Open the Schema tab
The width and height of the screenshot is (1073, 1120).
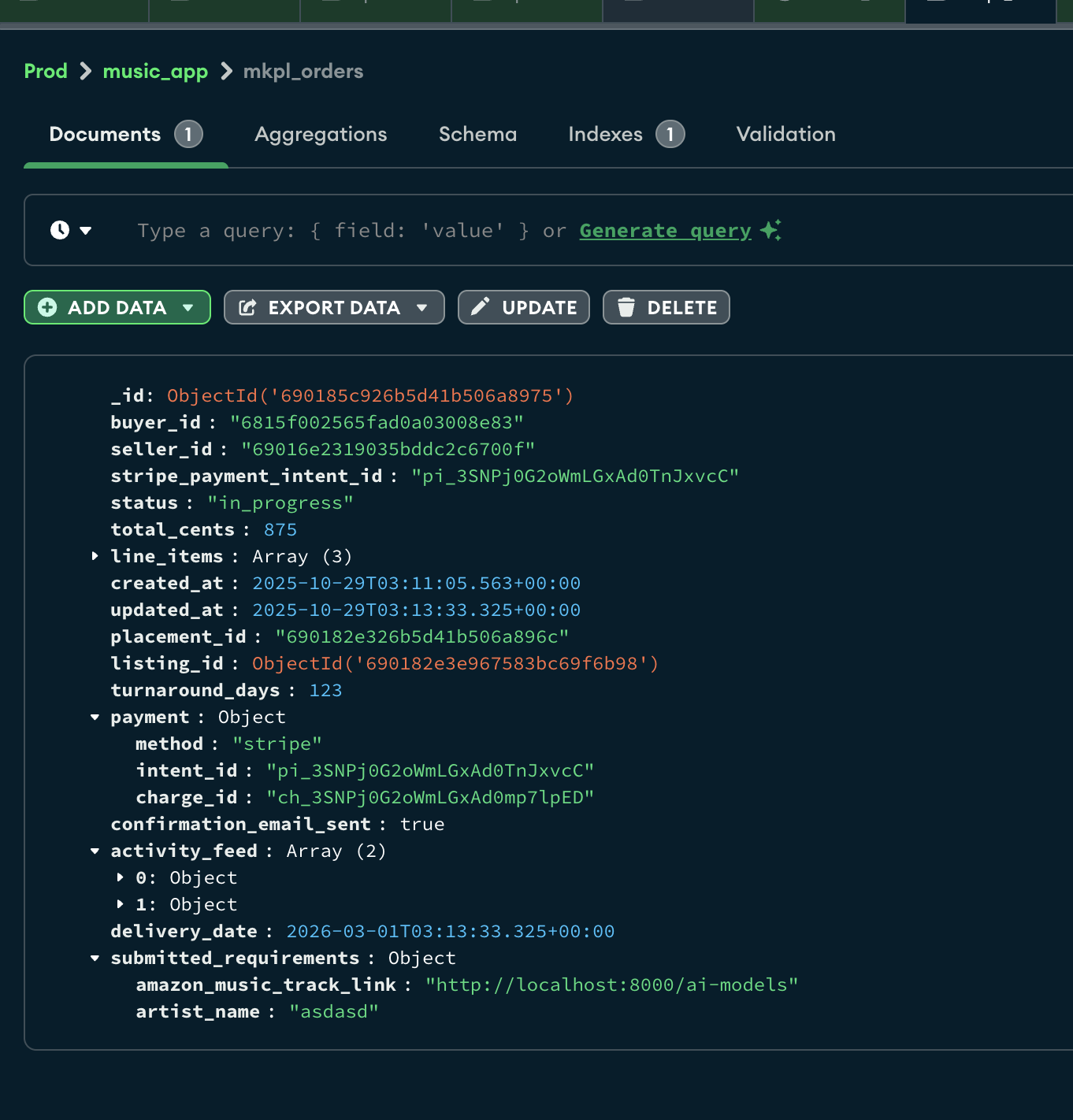point(477,134)
